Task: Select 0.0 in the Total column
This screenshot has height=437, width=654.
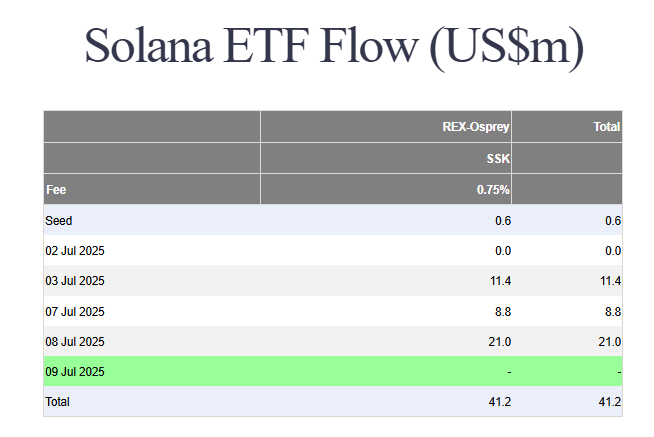Action: coord(613,250)
